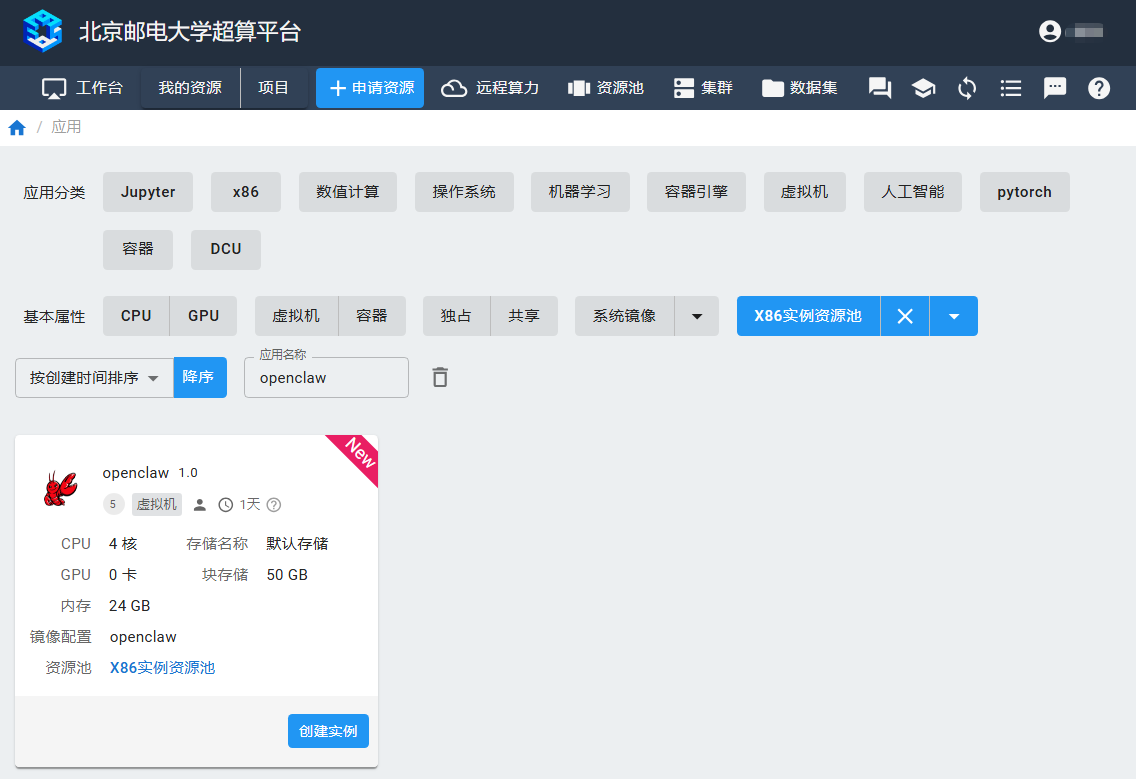Toggle 降序 sort order

point(200,378)
